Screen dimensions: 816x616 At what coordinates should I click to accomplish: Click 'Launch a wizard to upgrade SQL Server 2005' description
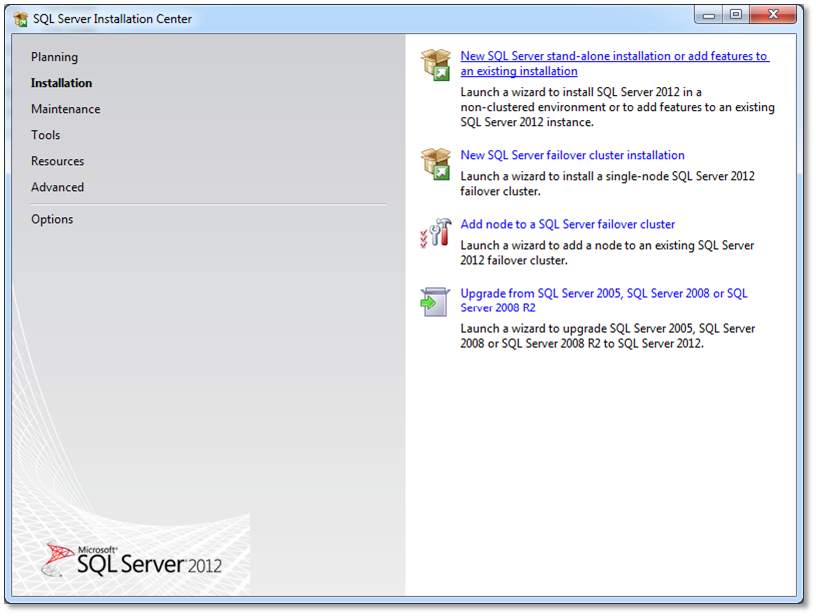point(607,336)
